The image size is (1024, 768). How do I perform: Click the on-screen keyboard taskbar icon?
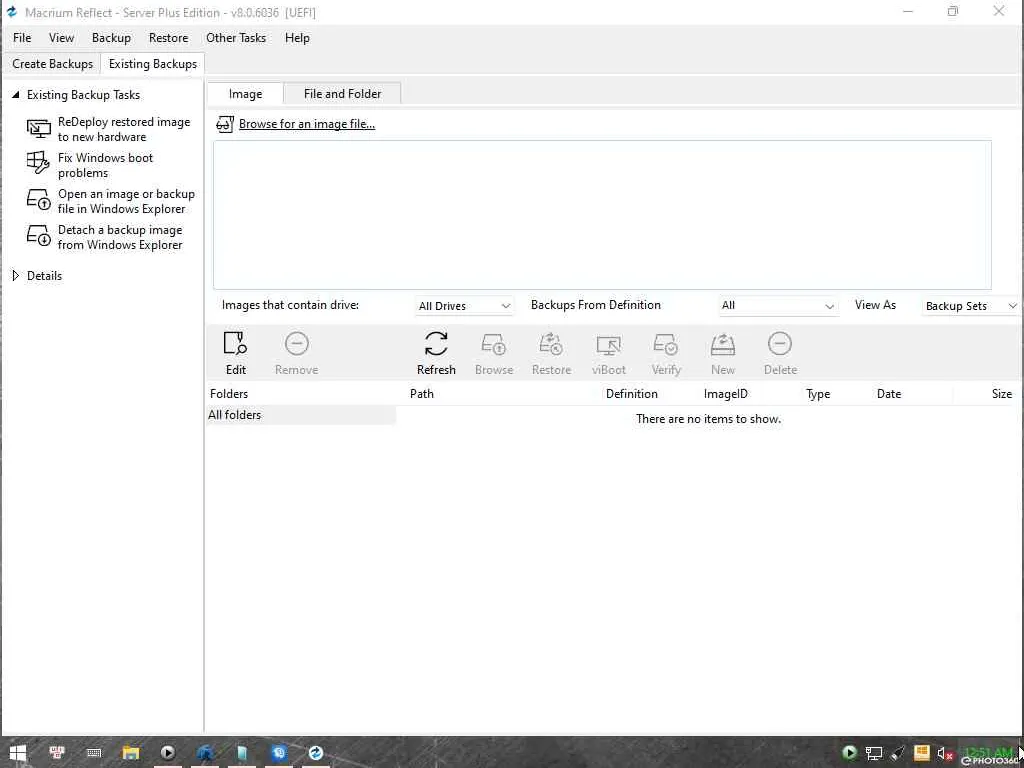point(93,753)
